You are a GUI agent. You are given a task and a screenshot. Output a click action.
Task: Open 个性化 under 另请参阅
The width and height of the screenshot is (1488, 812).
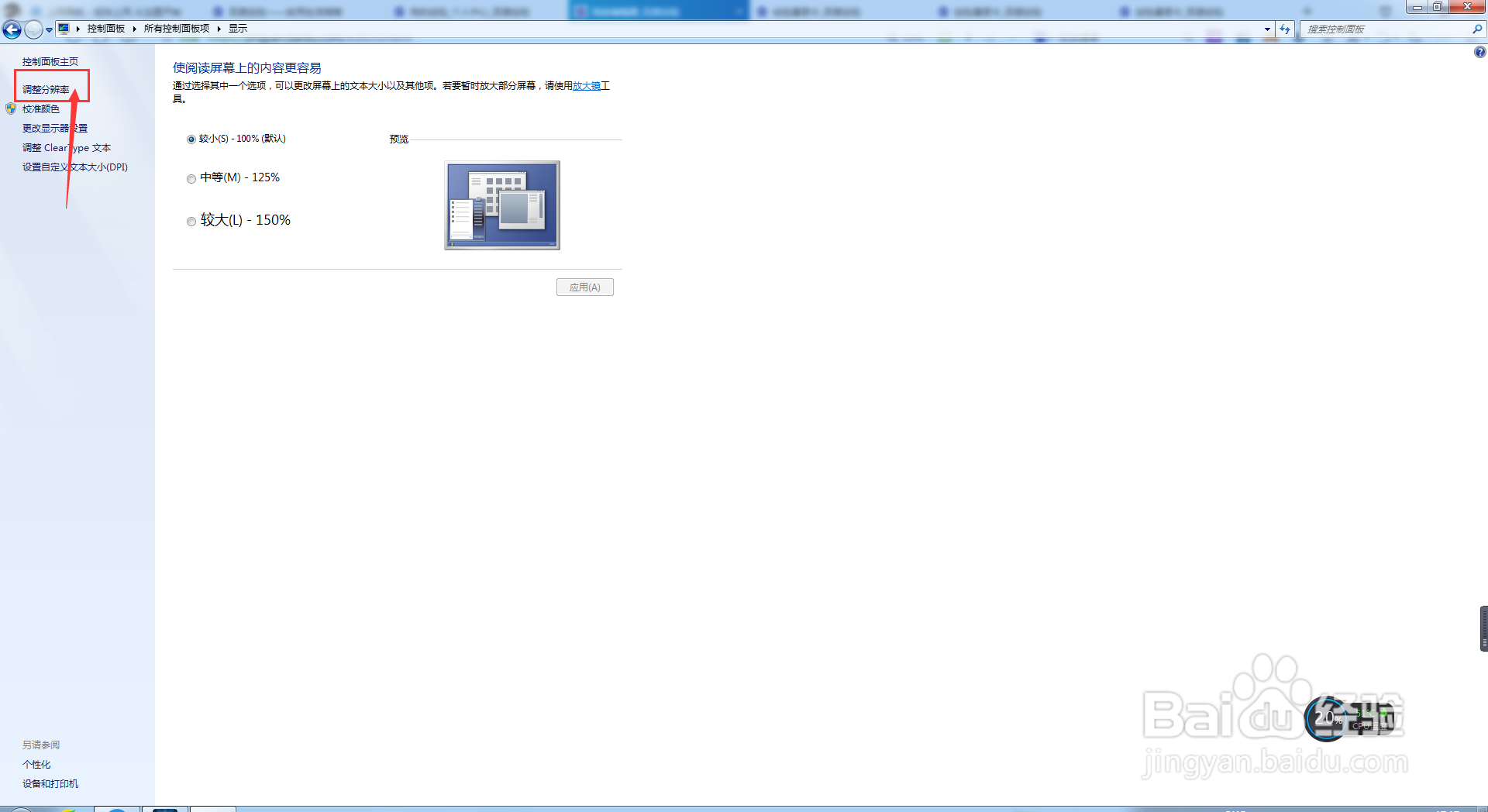[x=36, y=765]
